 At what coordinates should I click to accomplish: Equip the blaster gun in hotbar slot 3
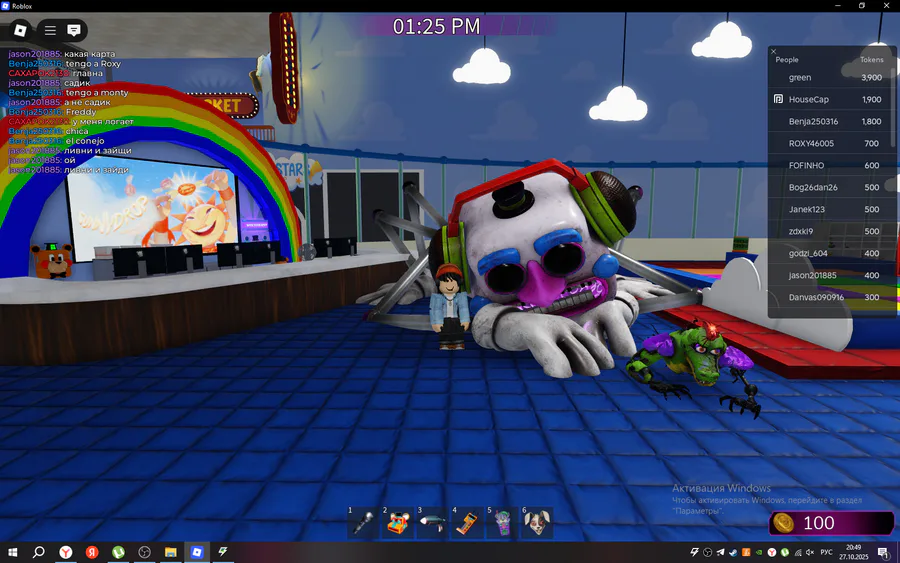432,523
